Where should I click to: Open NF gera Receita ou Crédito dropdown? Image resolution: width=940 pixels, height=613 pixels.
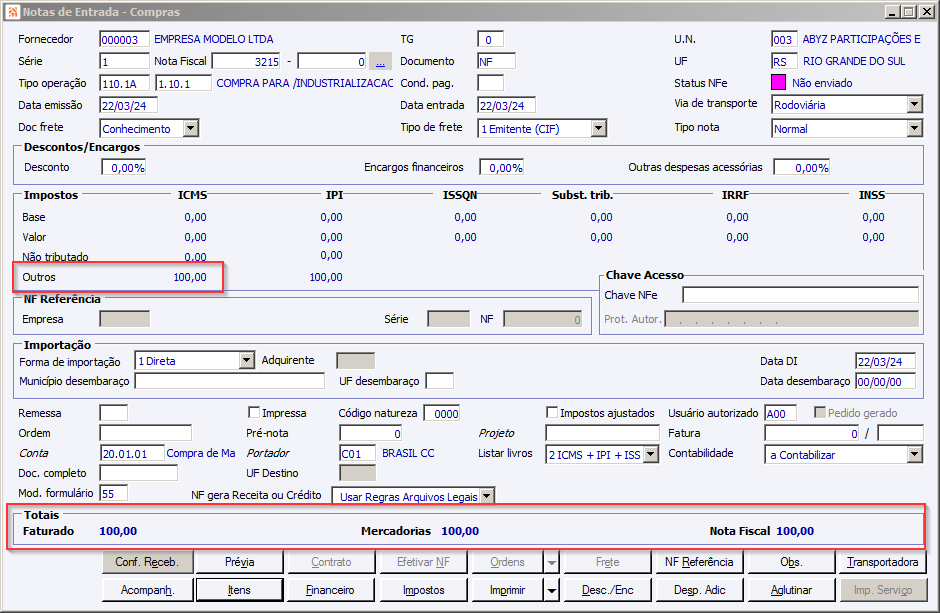pos(487,495)
